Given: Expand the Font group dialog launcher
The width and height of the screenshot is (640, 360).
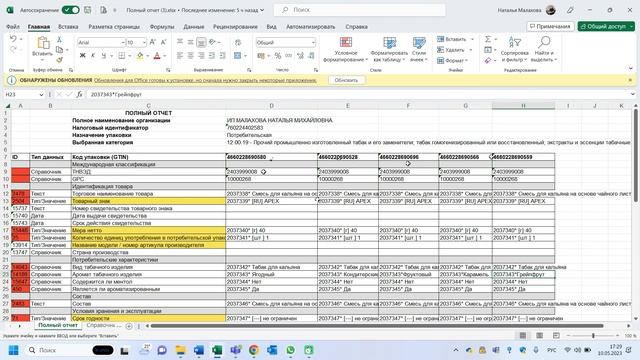Looking at the screenshot, I should [x=168, y=70].
